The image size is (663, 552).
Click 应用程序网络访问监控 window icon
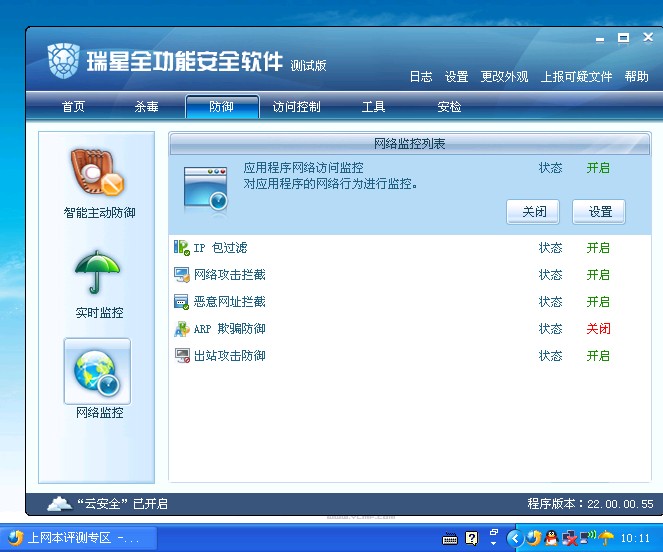point(206,189)
